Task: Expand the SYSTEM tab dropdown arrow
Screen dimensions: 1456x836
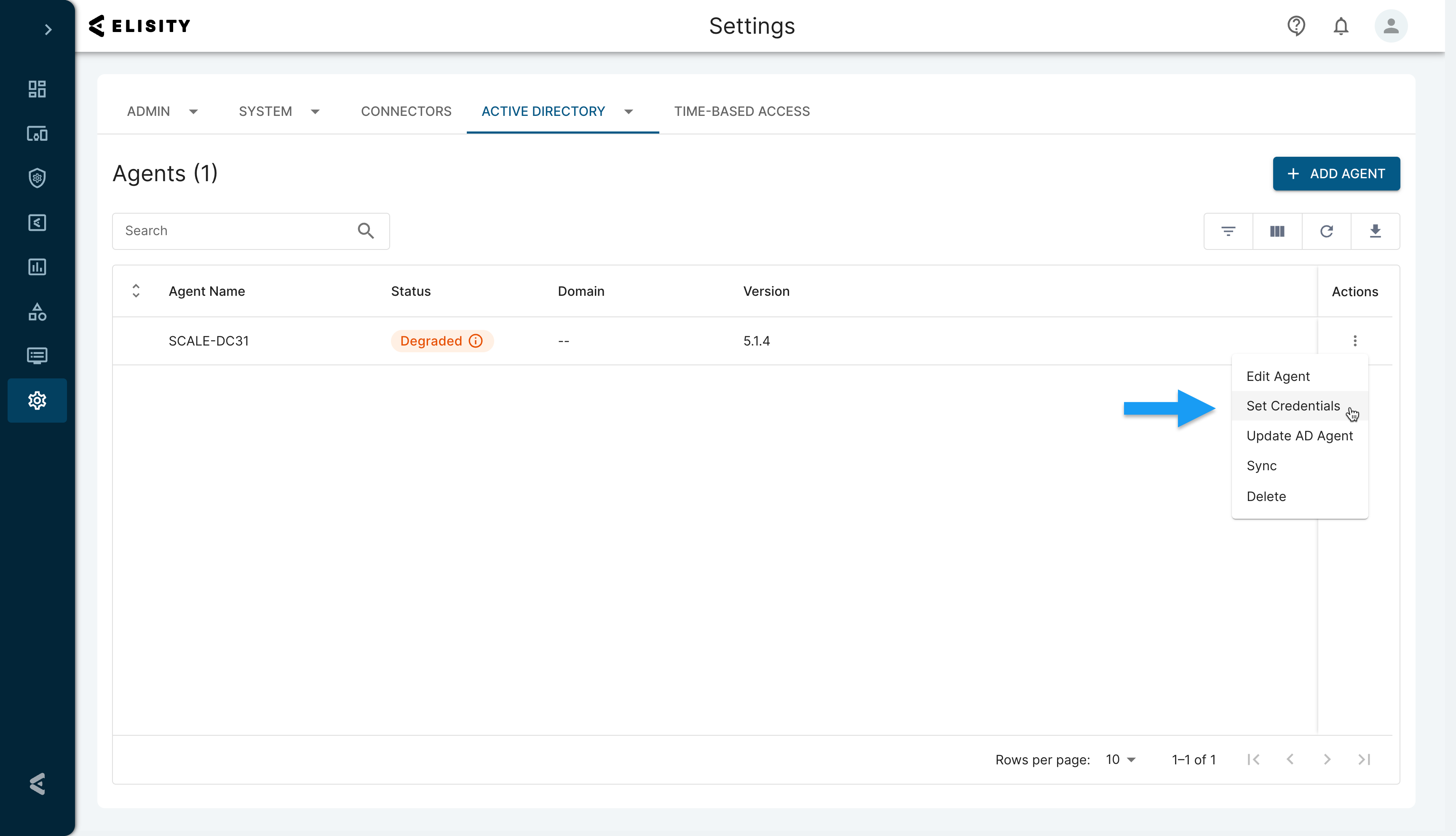Action: point(315,112)
